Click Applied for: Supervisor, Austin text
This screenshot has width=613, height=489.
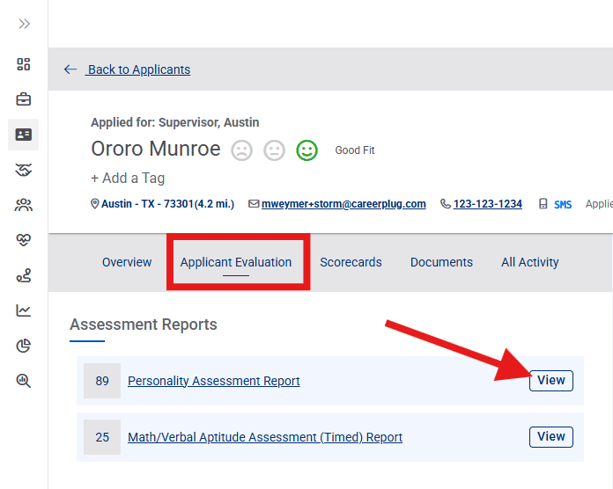[x=175, y=122]
